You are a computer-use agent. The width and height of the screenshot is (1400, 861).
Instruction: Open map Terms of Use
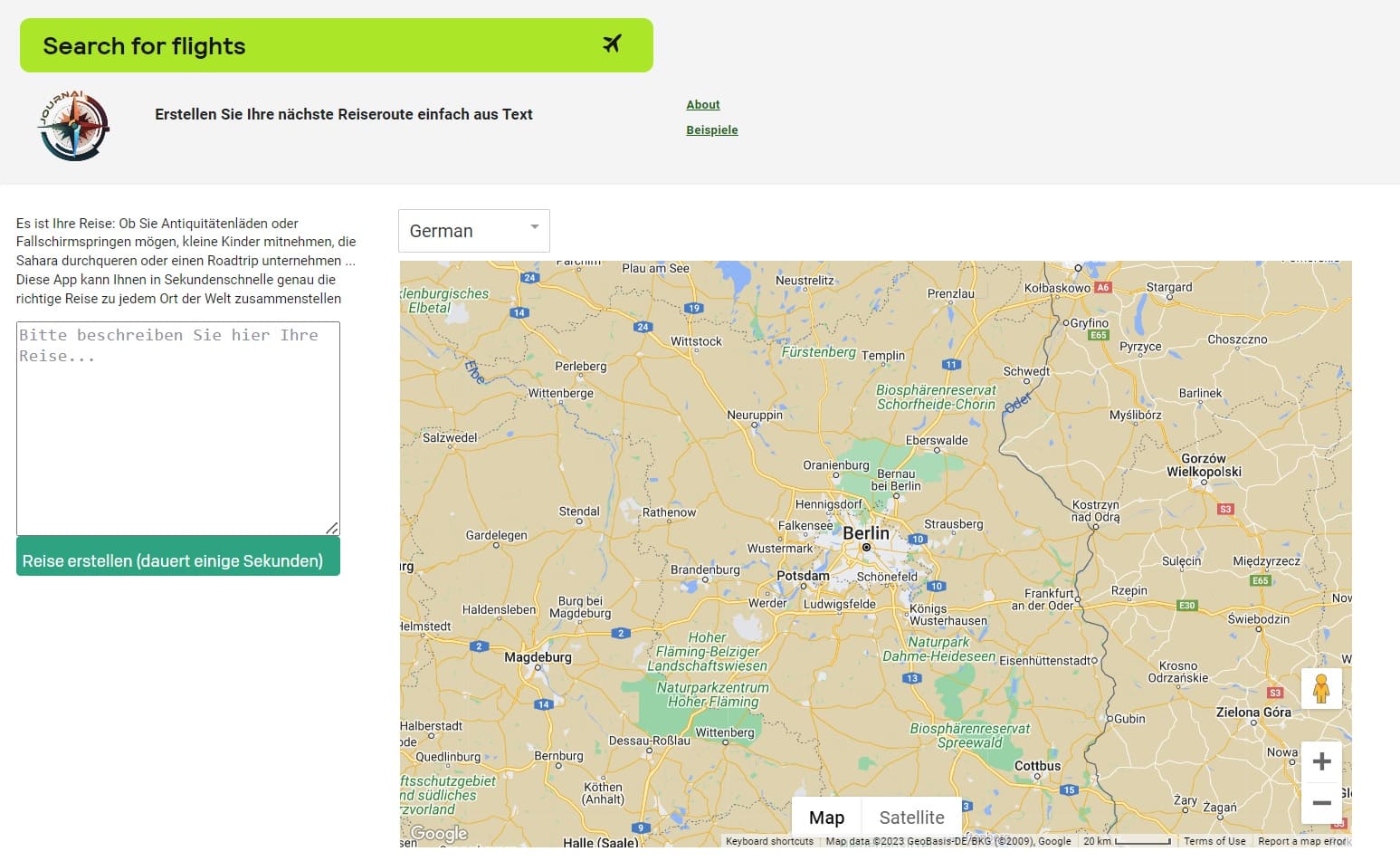(1214, 841)
